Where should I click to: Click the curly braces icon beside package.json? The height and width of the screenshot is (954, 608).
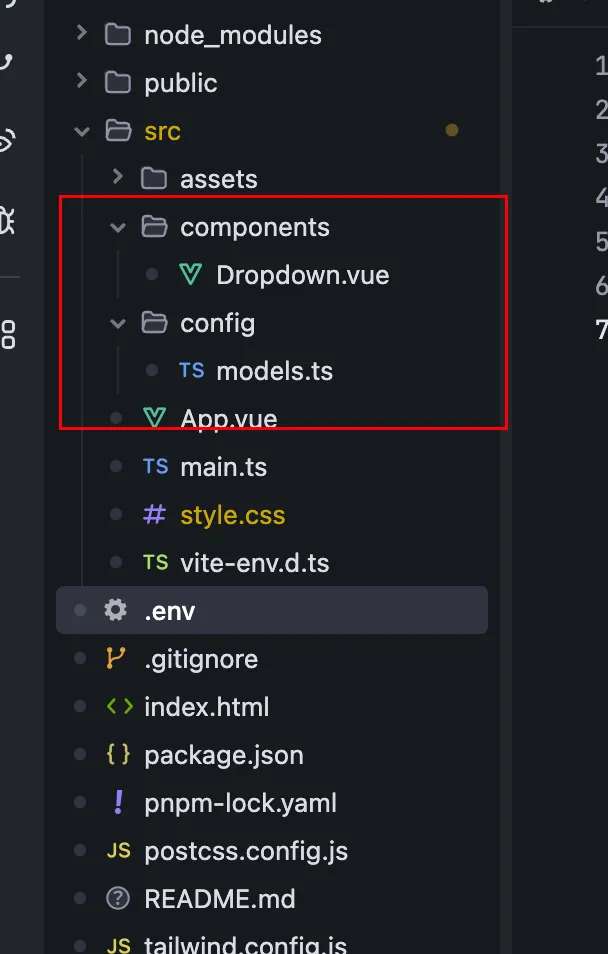pos(118,755)
